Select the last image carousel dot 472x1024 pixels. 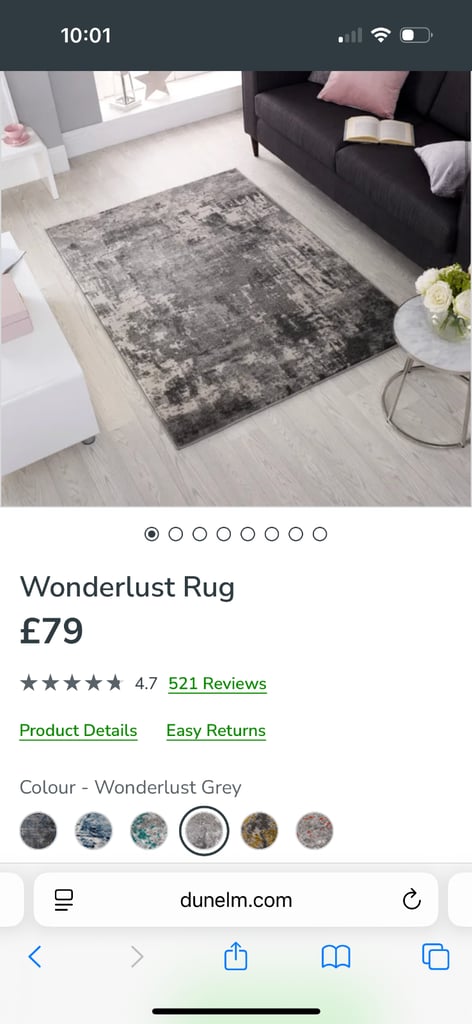click(x=319, y=534)
